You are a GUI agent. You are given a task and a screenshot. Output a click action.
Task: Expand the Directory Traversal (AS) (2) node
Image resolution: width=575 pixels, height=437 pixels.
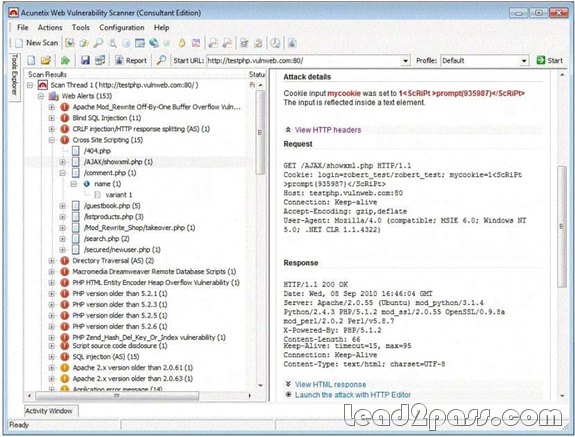52,261
